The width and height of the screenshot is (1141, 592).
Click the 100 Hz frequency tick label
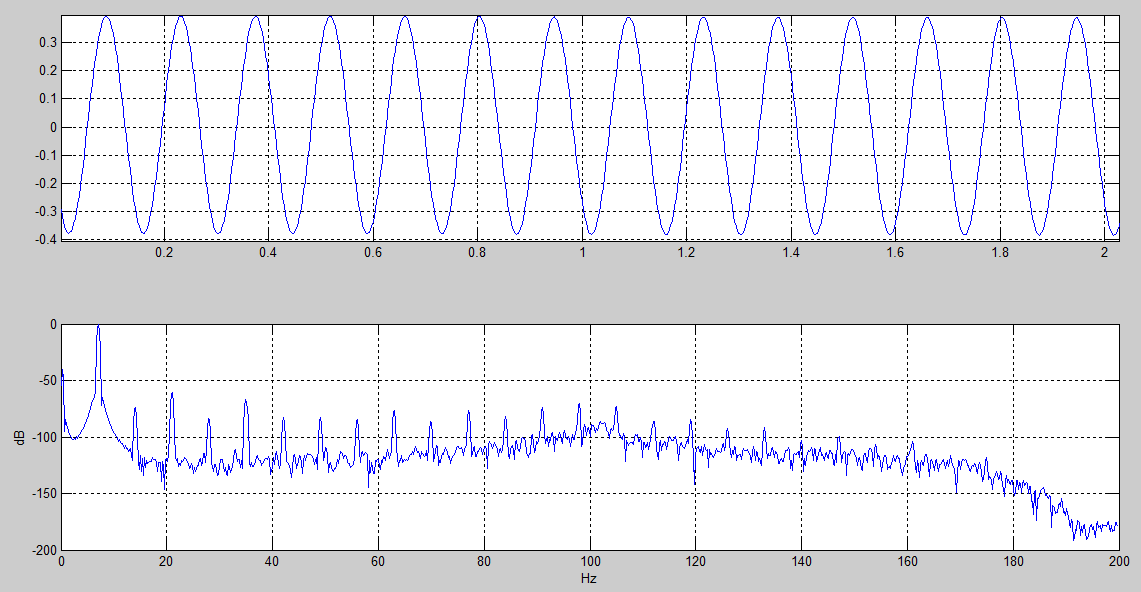(590, 561)
